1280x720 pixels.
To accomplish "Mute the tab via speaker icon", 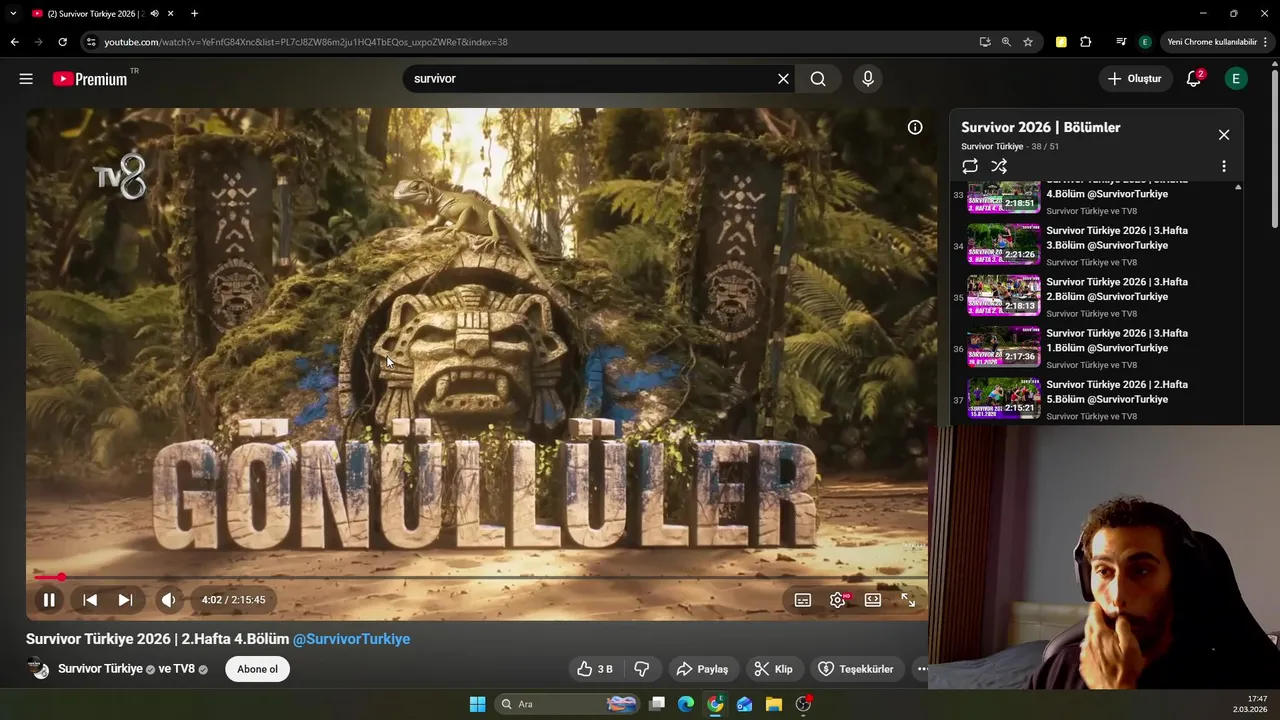I will coord(154,13).
